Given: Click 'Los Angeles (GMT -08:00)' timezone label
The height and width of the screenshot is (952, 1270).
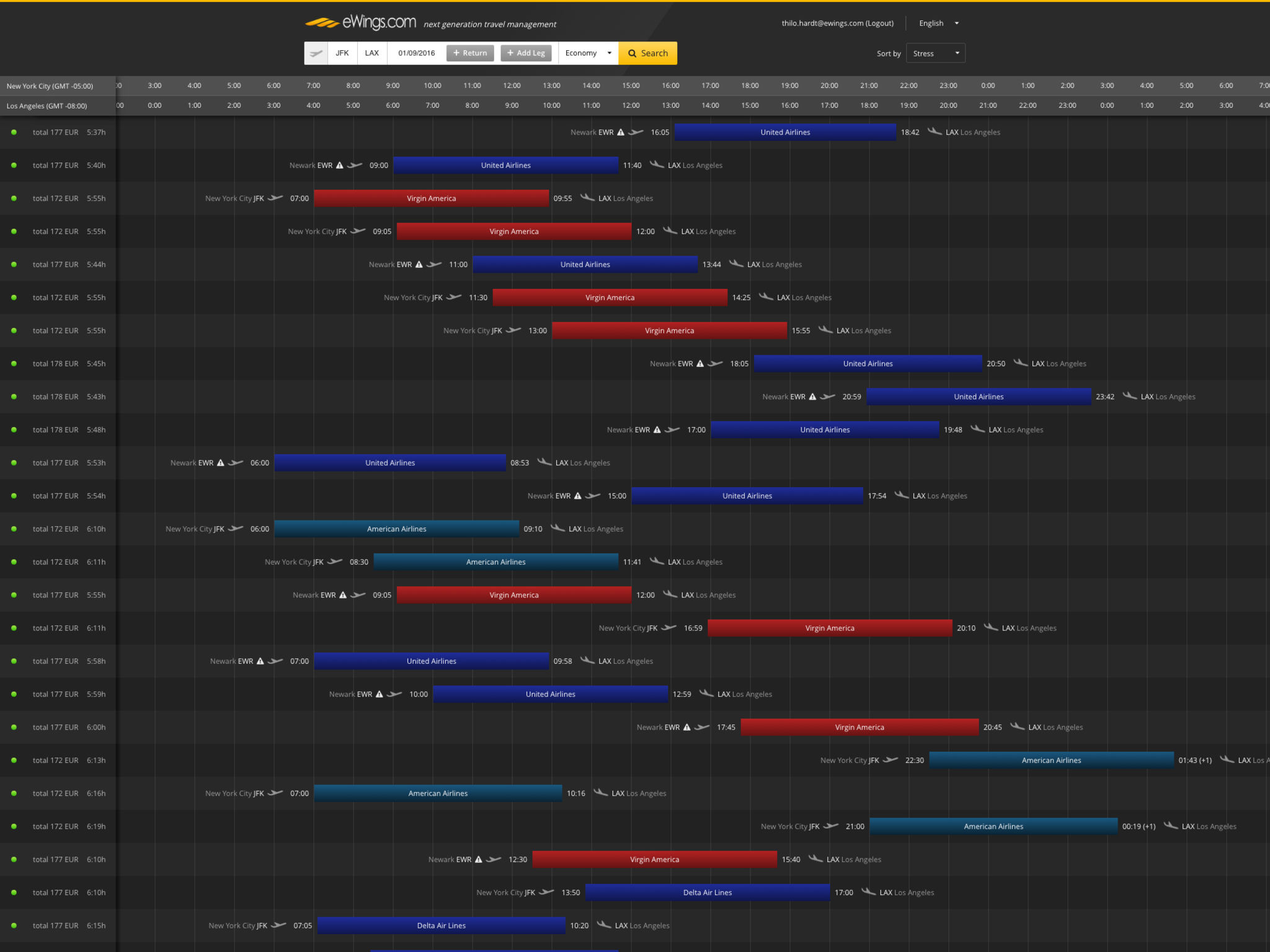Looking at the screenshot, I should pyautogui.click(x=47, y=106).
